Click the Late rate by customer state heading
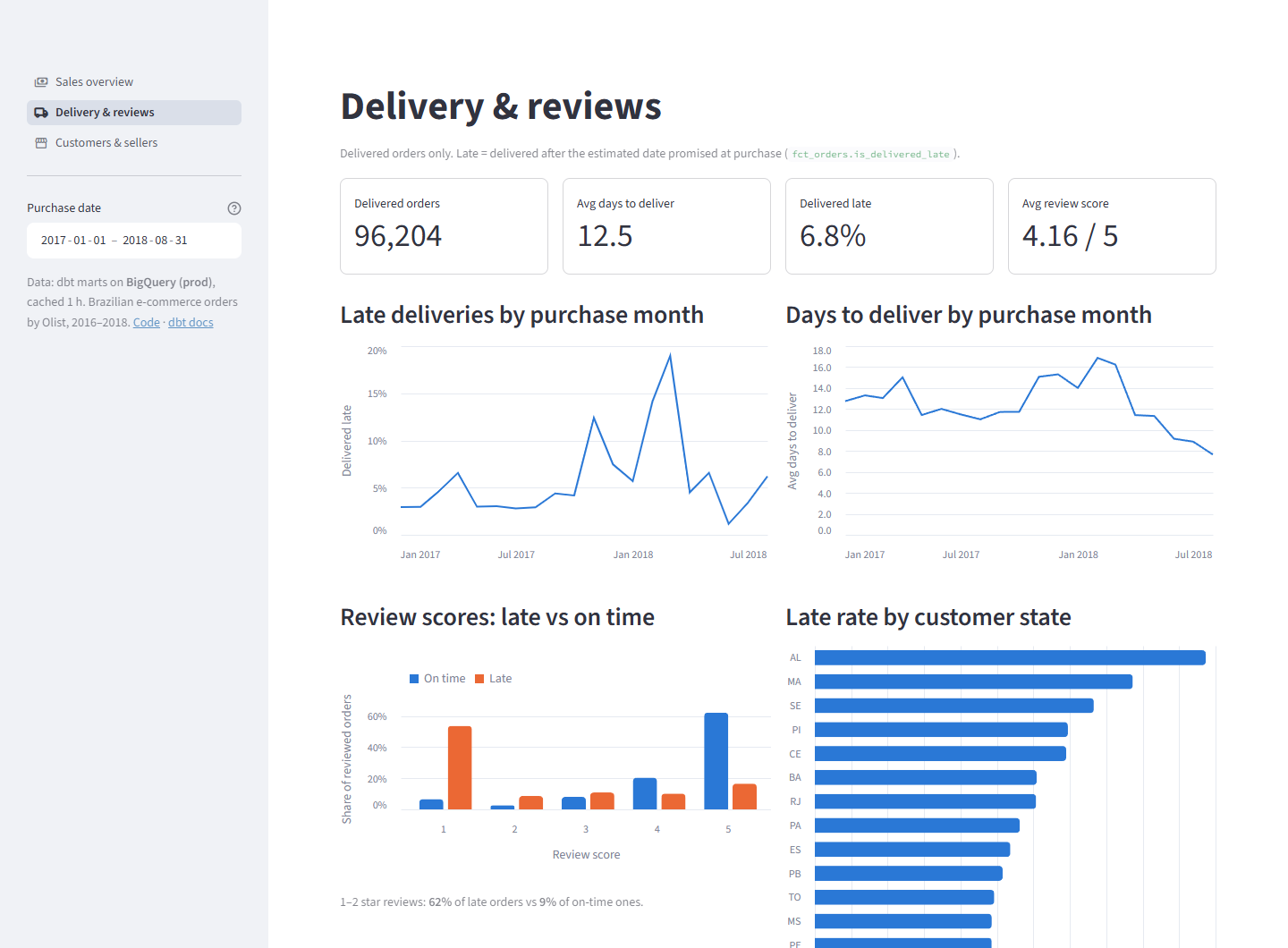 928,617
